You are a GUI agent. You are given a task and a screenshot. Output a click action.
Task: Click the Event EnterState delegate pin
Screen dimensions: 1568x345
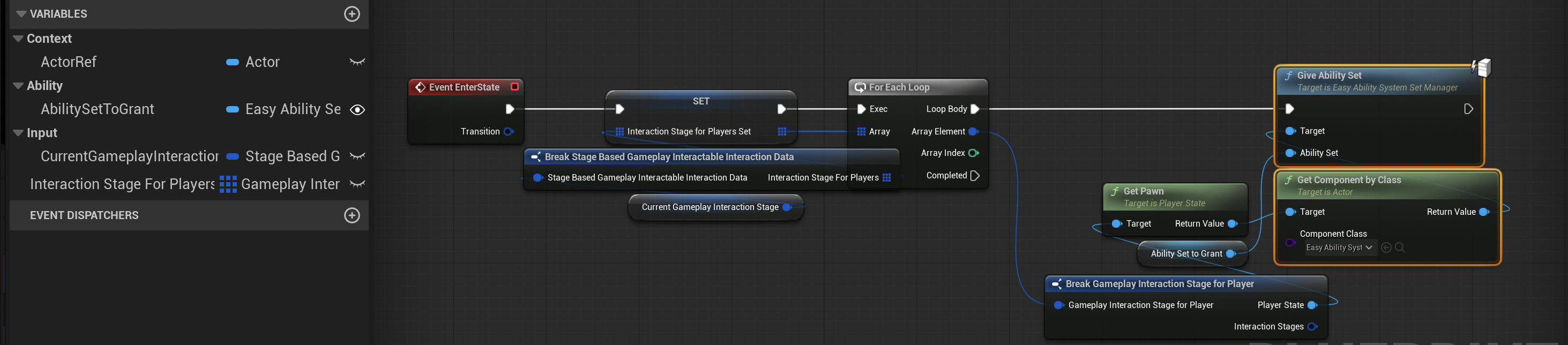514,87
